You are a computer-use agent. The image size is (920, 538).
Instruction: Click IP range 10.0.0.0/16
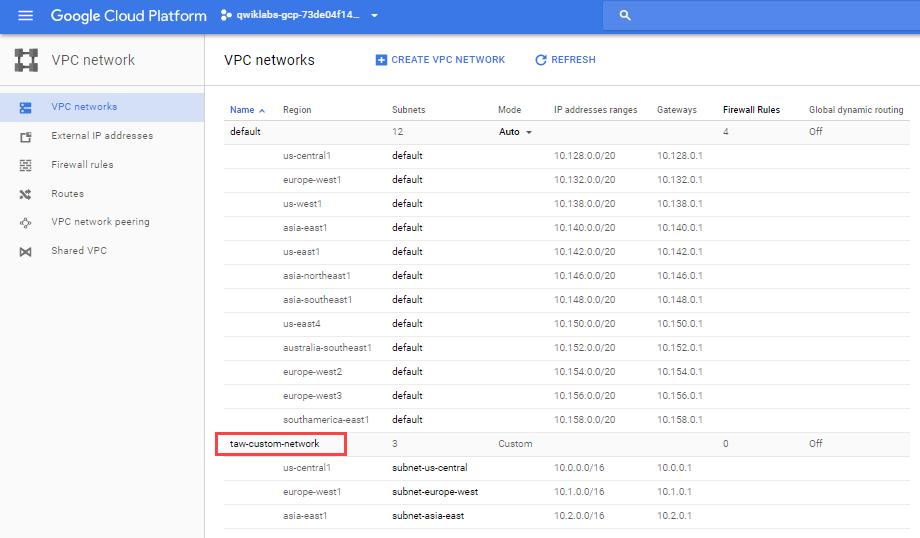tap(579, 468)
